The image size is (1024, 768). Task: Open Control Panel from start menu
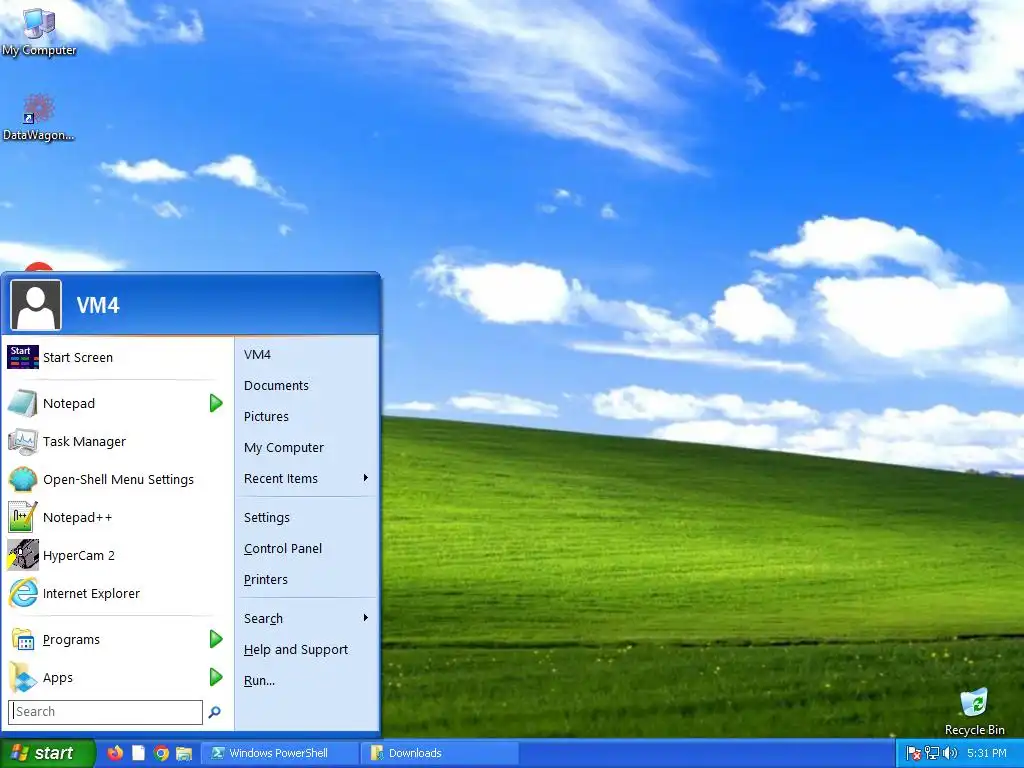coord(283,549)
